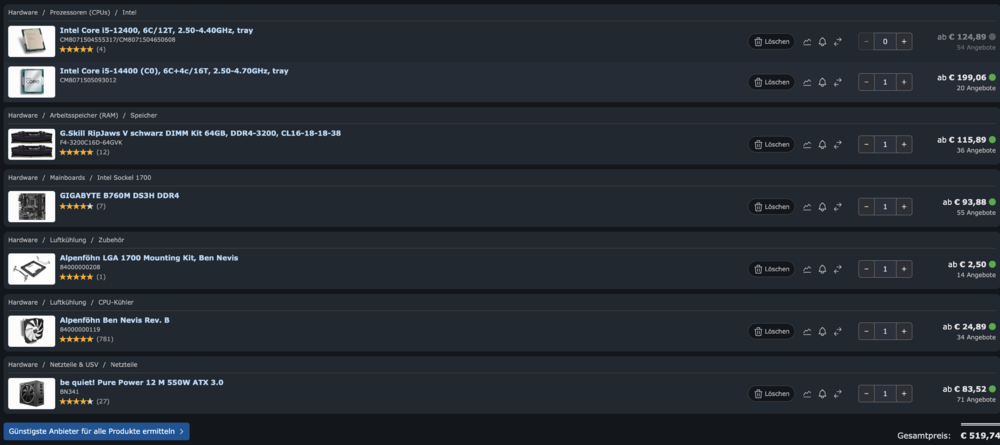Set price alert bell for Intel Core i5-14400
Viewport: 1000px width, 445px height.
pos(822,82)
